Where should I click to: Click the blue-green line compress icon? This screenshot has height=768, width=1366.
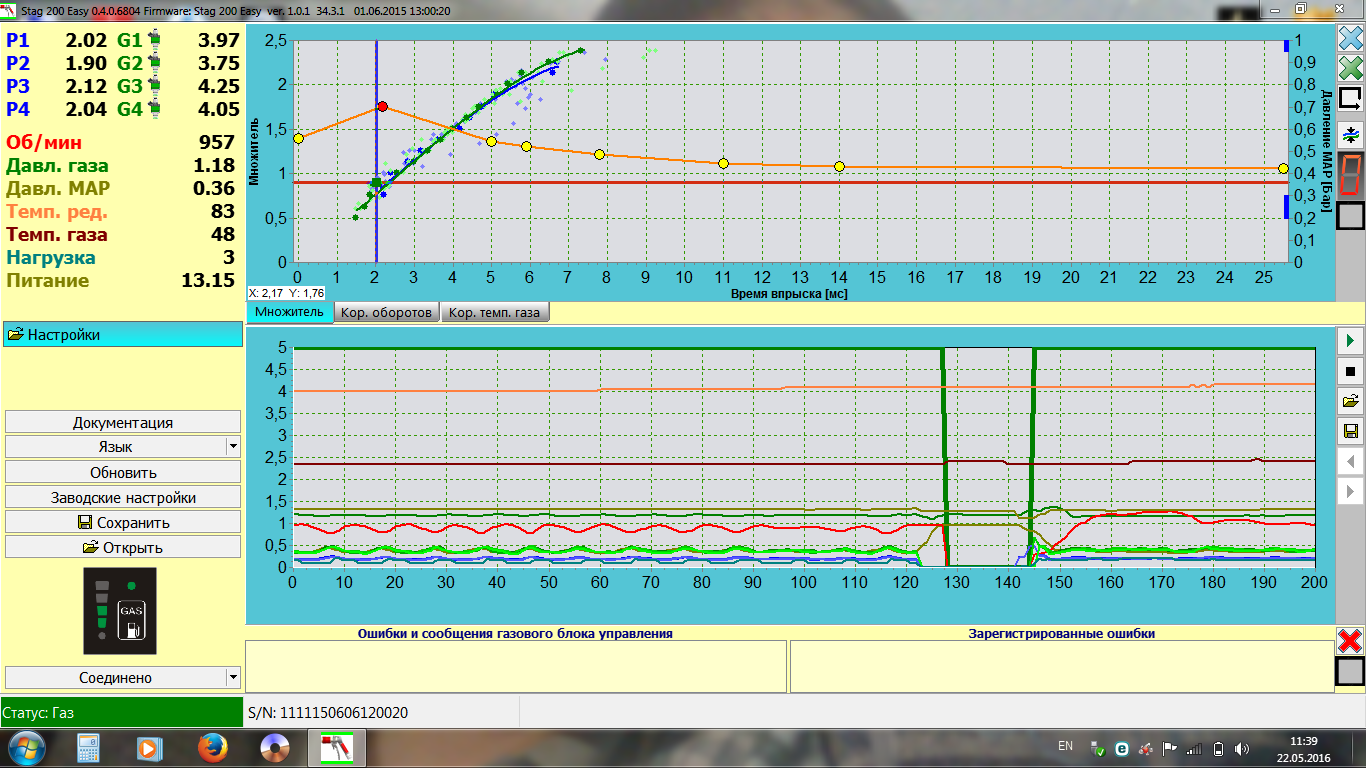[1350, 134]
